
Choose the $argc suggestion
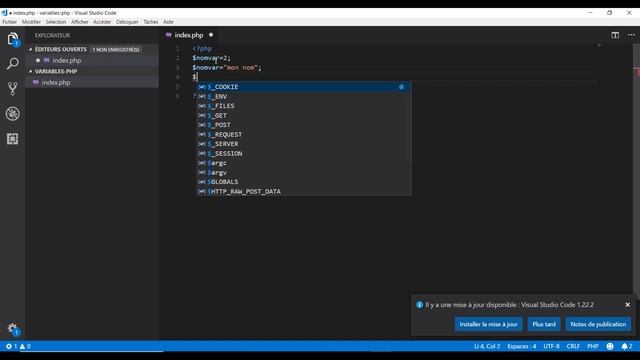pyautogui.click(x=304, y=163)
